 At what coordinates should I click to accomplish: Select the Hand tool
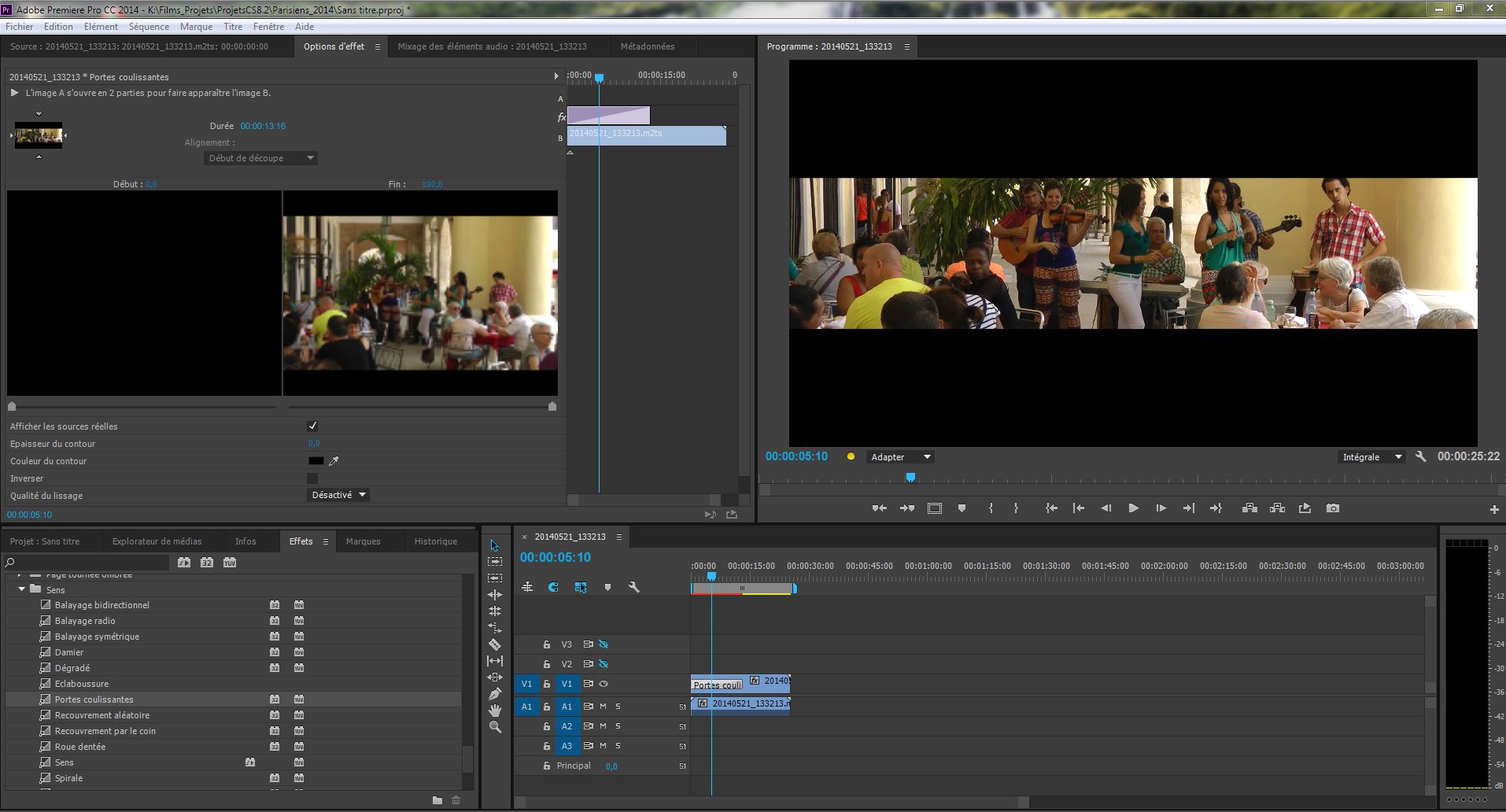click(x=495, y=710)
